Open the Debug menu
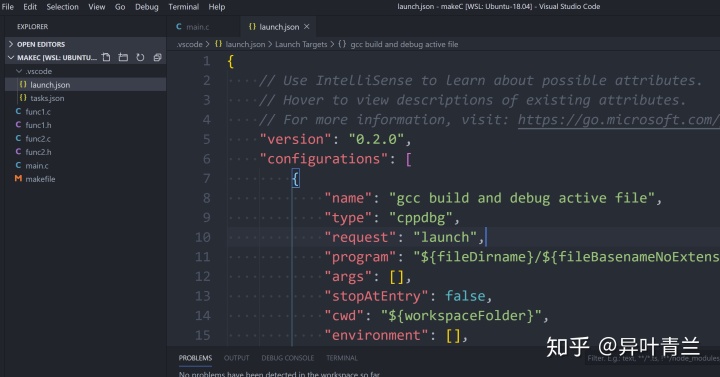Screen dimensions: 720x377 tap(146, 7)
